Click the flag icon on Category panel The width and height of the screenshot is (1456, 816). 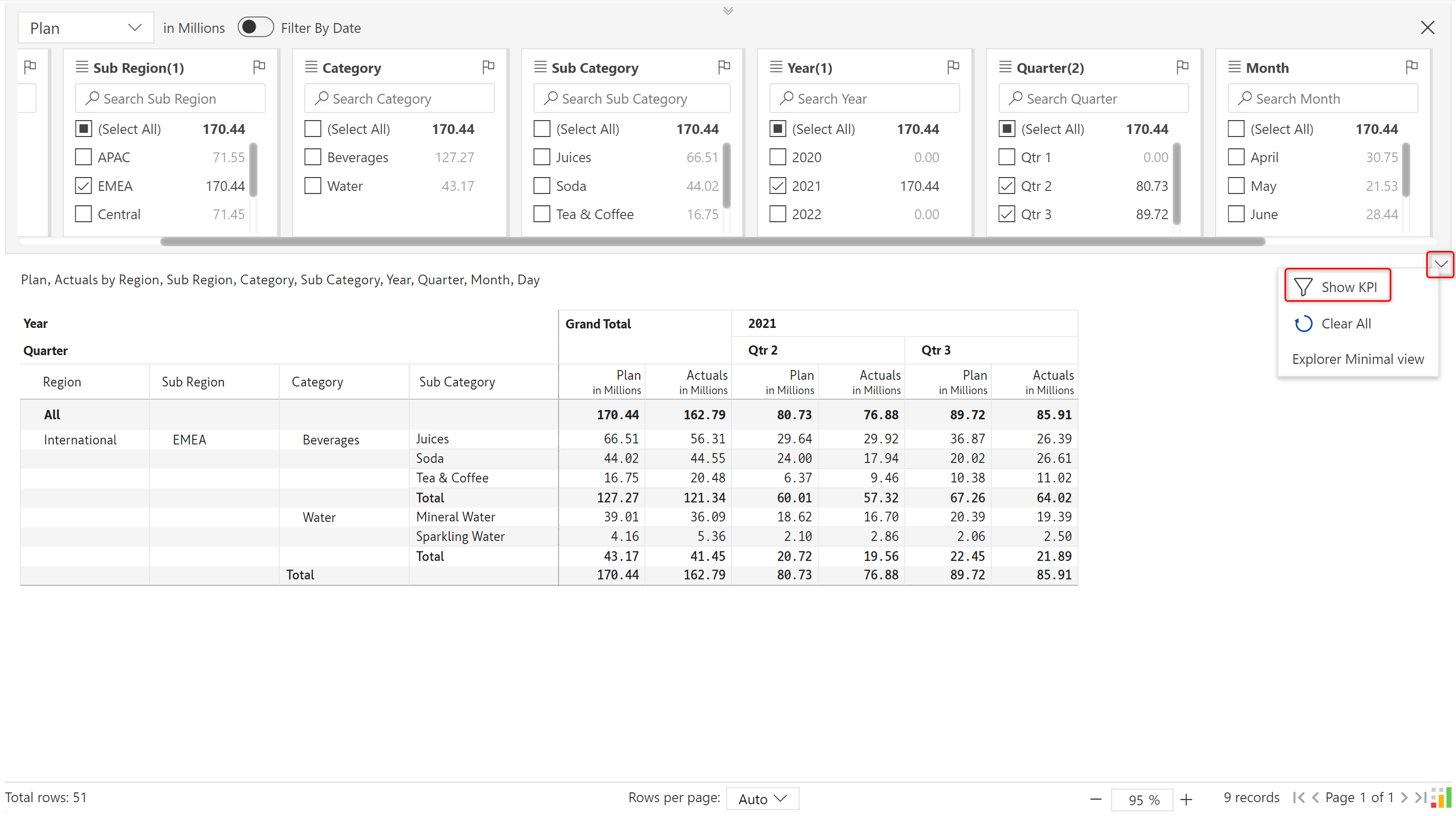(488, 67)
